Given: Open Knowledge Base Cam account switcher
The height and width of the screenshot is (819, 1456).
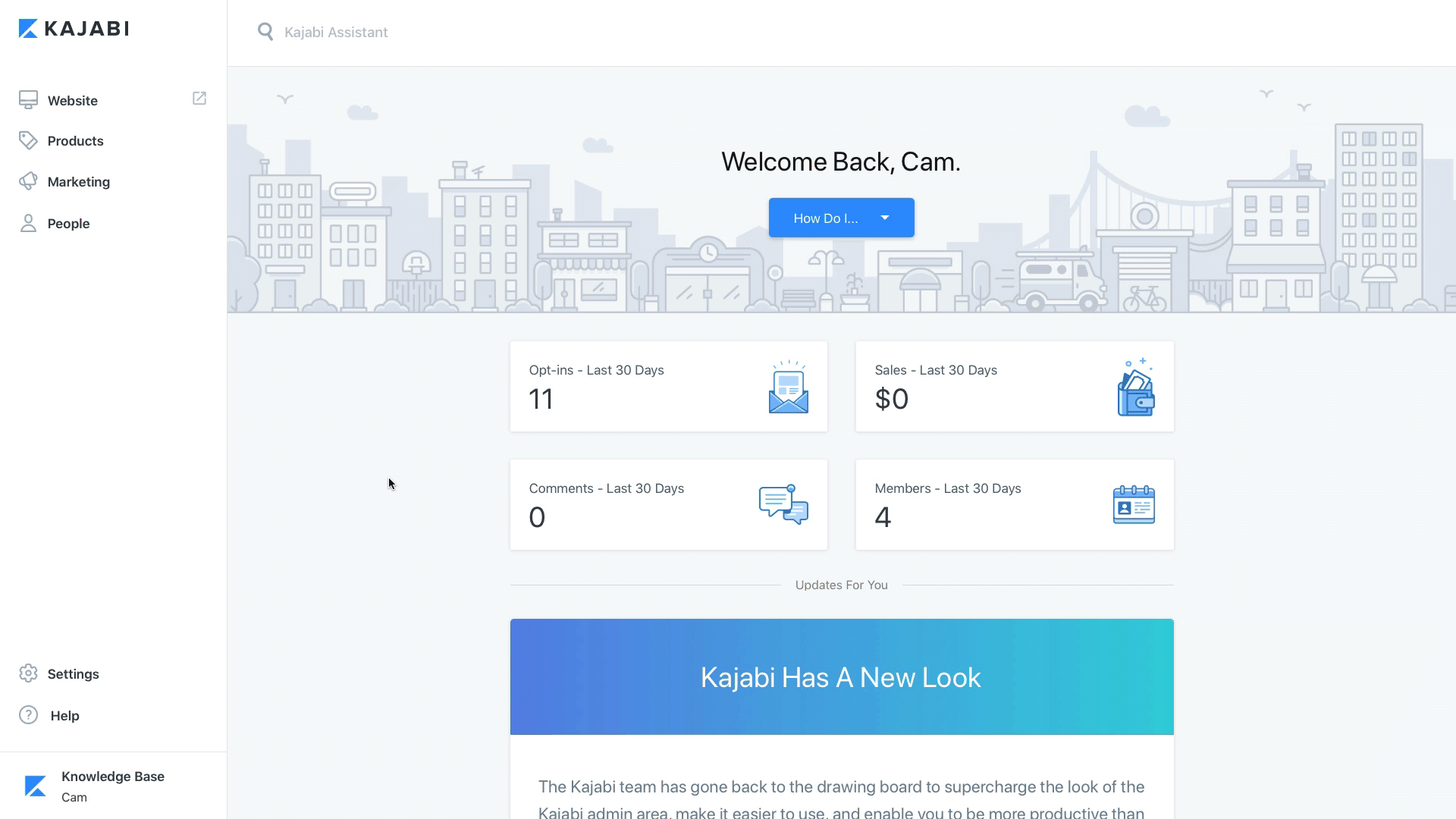Looking at the screenshot, I should pyautogui.click(x=113, y=786).
